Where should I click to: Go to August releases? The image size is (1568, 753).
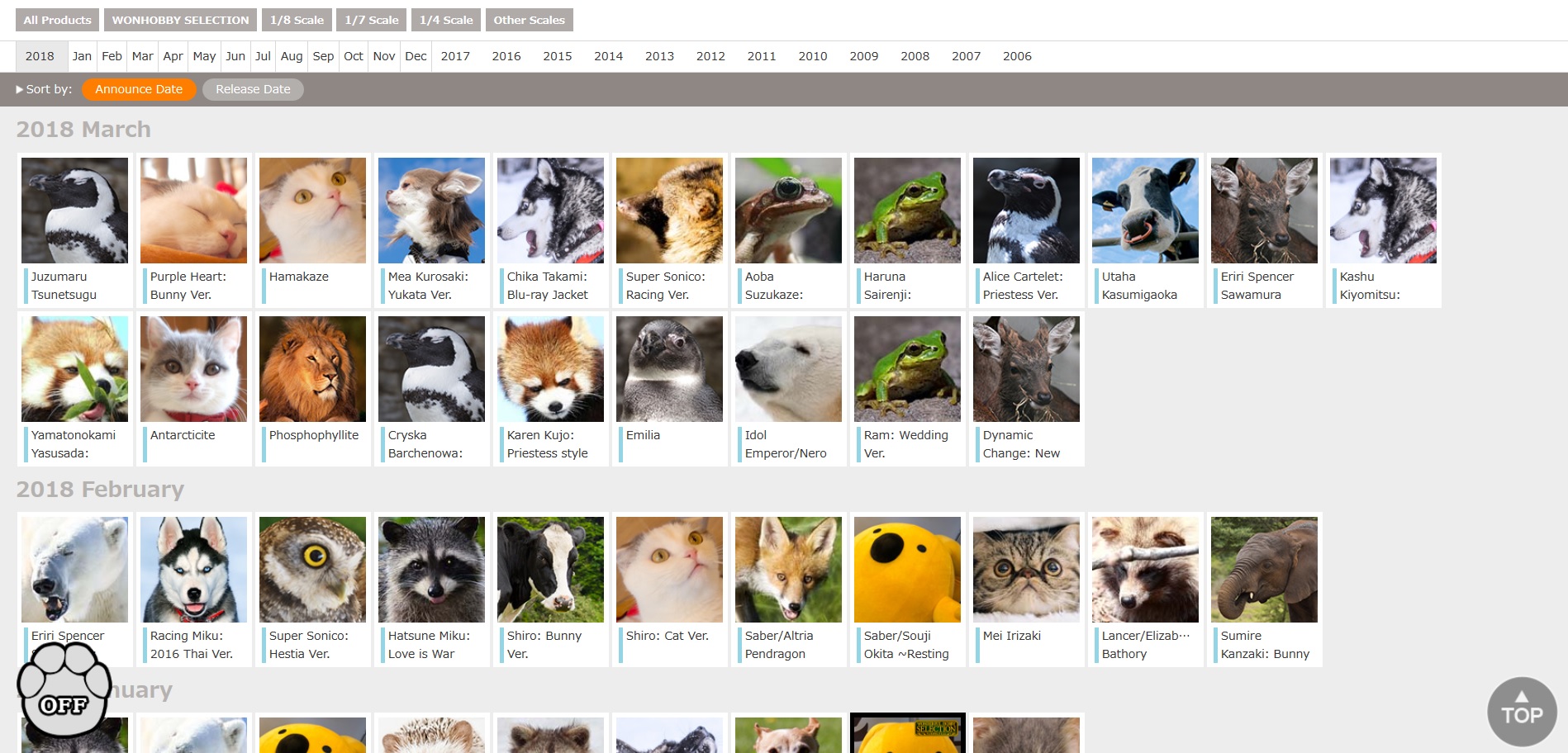[x=291, y=56]
